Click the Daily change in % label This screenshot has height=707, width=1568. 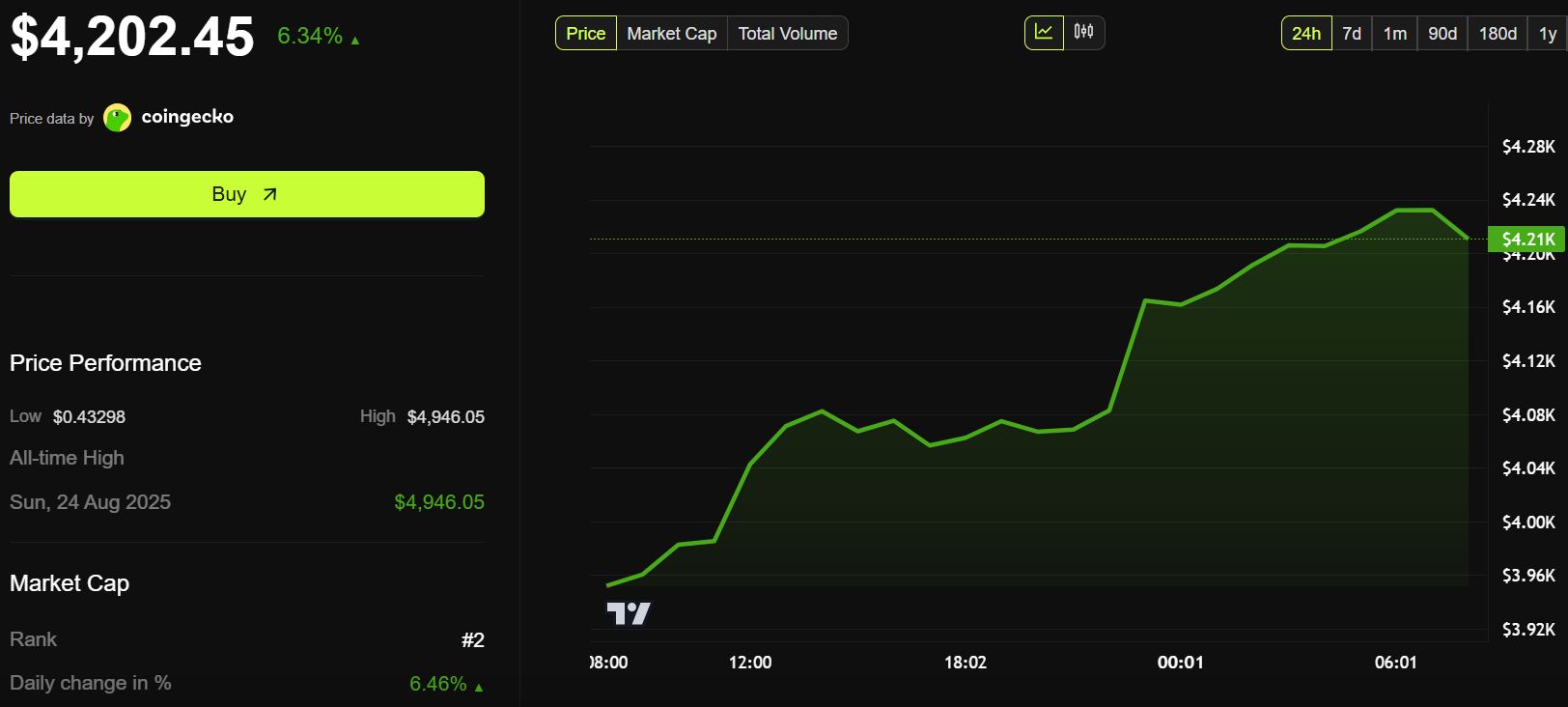pyautogui.click(x=91, y=683)
